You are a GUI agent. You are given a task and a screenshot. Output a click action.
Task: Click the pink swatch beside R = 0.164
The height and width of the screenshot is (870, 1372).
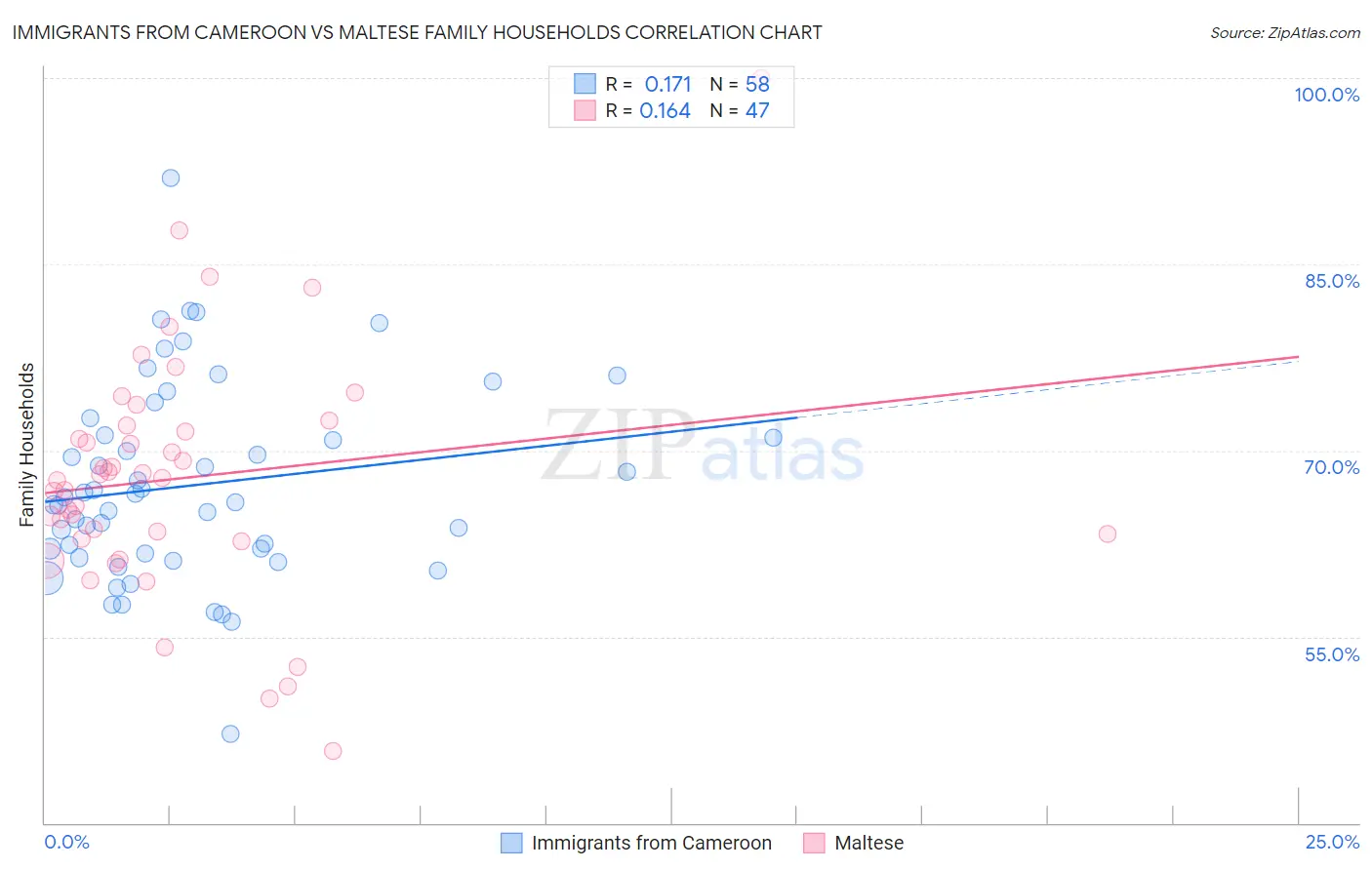pos(585,110)
